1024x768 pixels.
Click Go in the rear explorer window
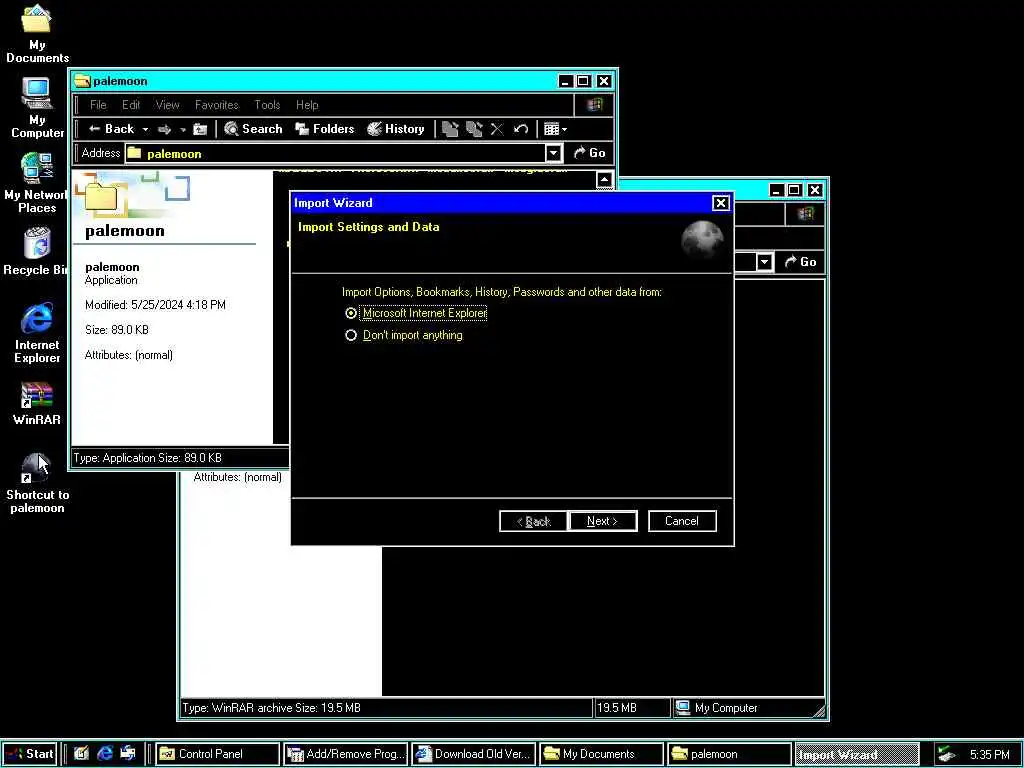[800, 262]
